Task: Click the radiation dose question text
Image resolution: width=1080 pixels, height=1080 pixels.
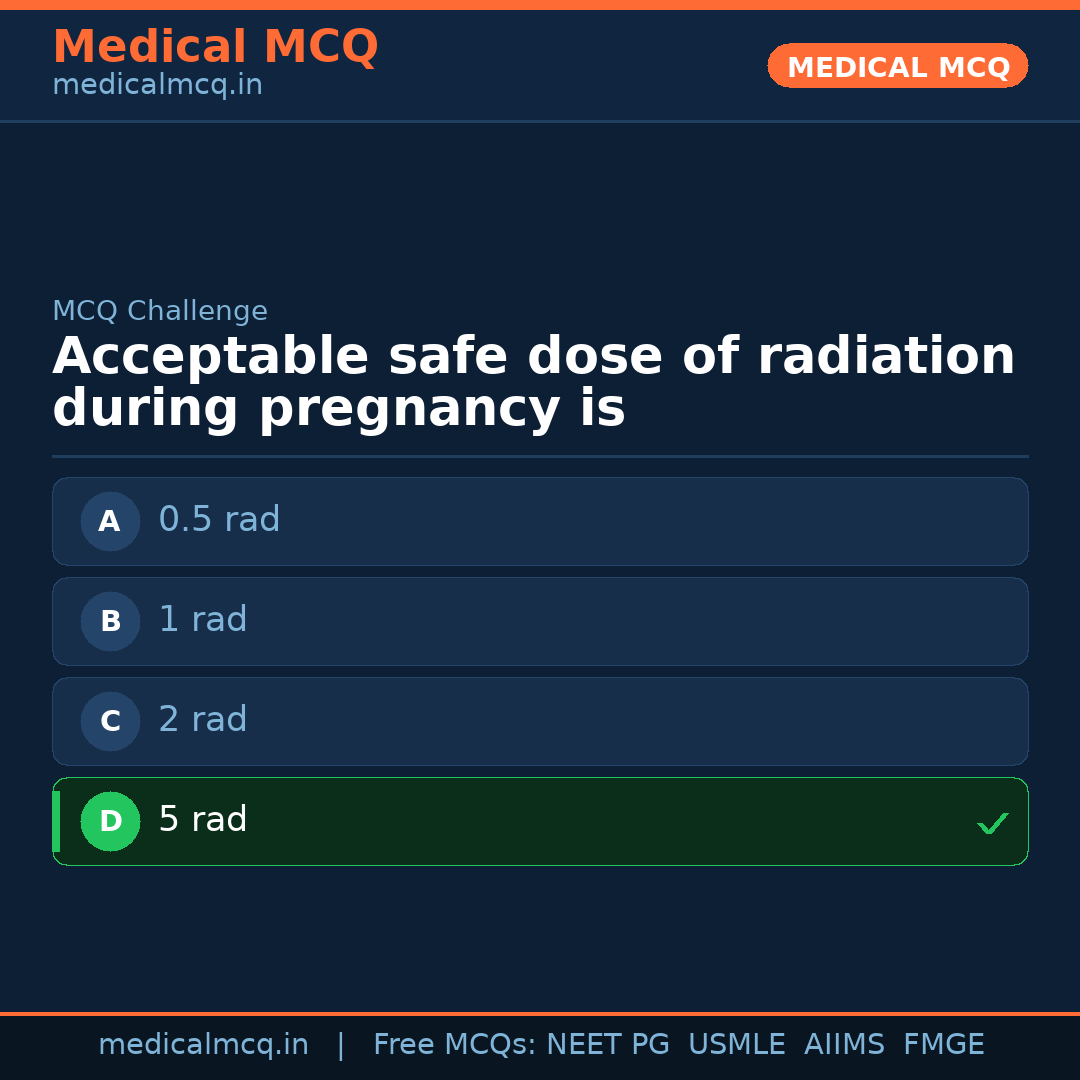Action: [533, 383]
